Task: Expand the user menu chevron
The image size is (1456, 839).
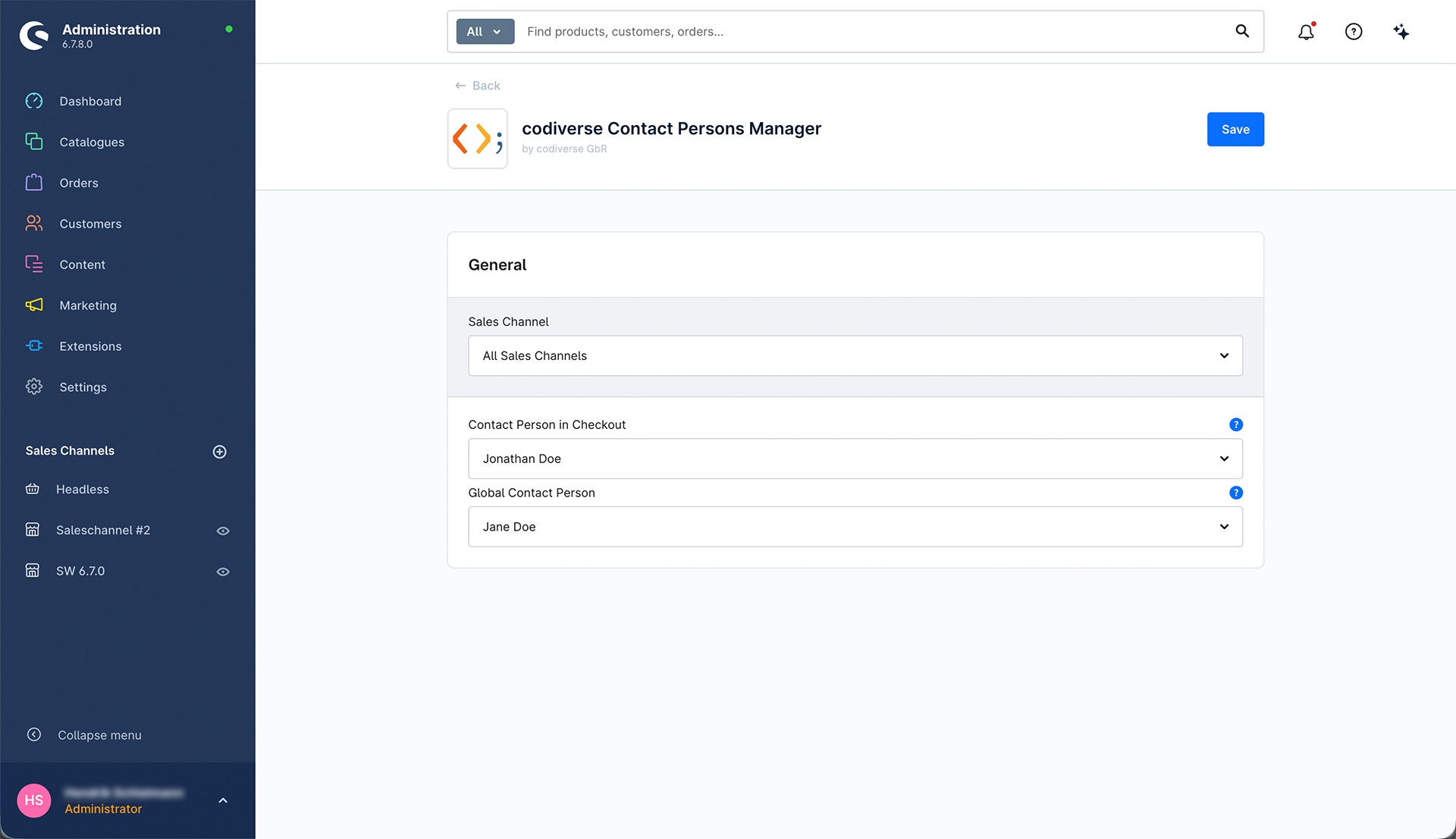Action: click(223, 800)
